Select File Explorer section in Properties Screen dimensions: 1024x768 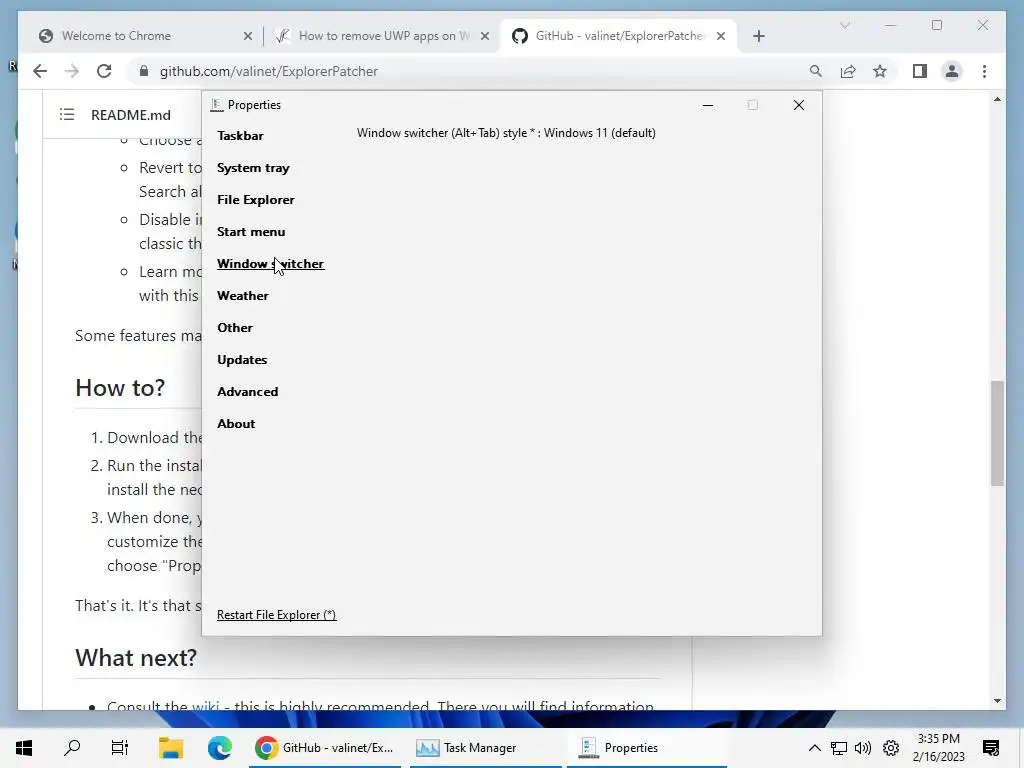(255, 200)
